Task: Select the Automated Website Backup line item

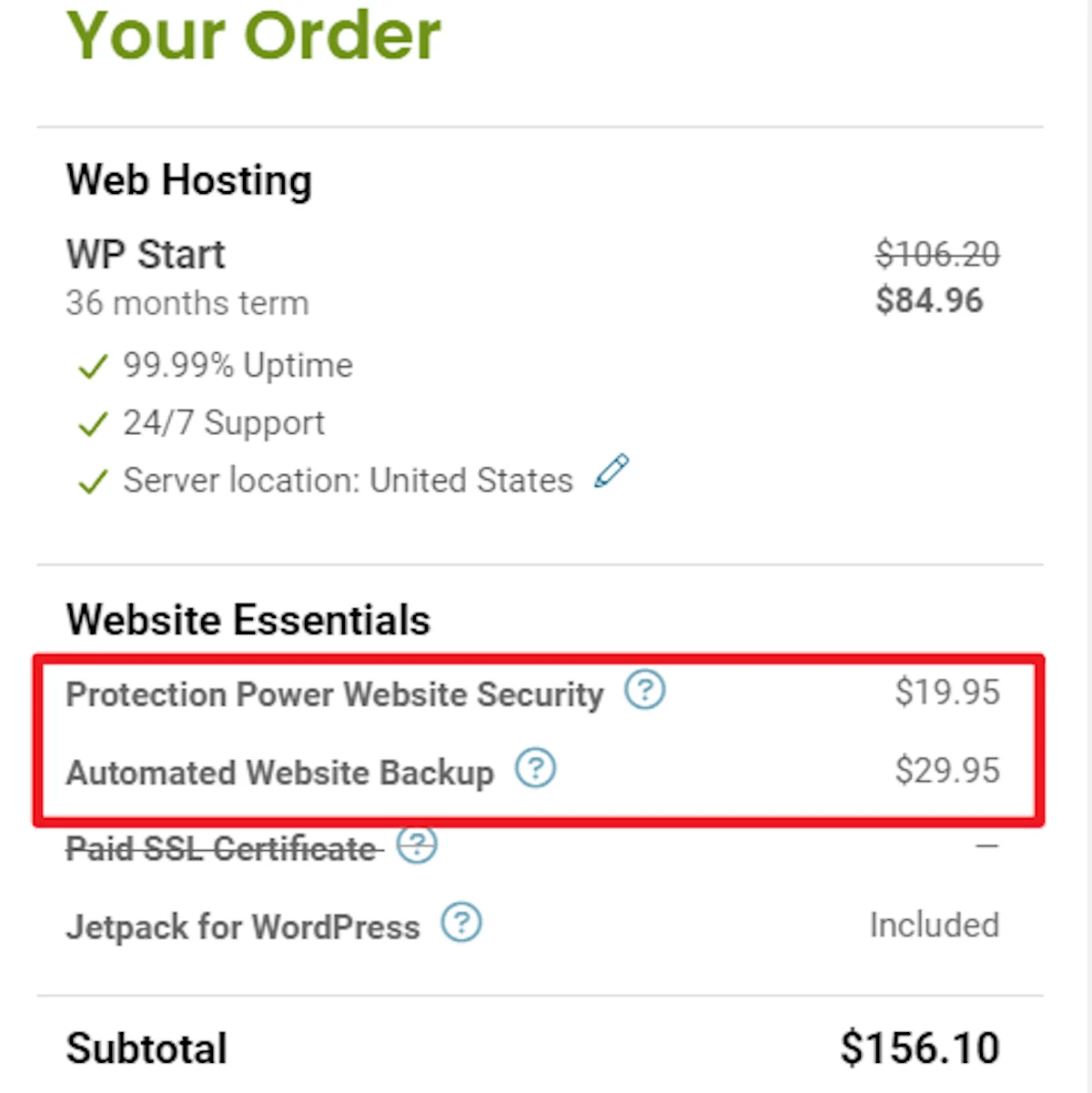Action: tap(279, 773)
